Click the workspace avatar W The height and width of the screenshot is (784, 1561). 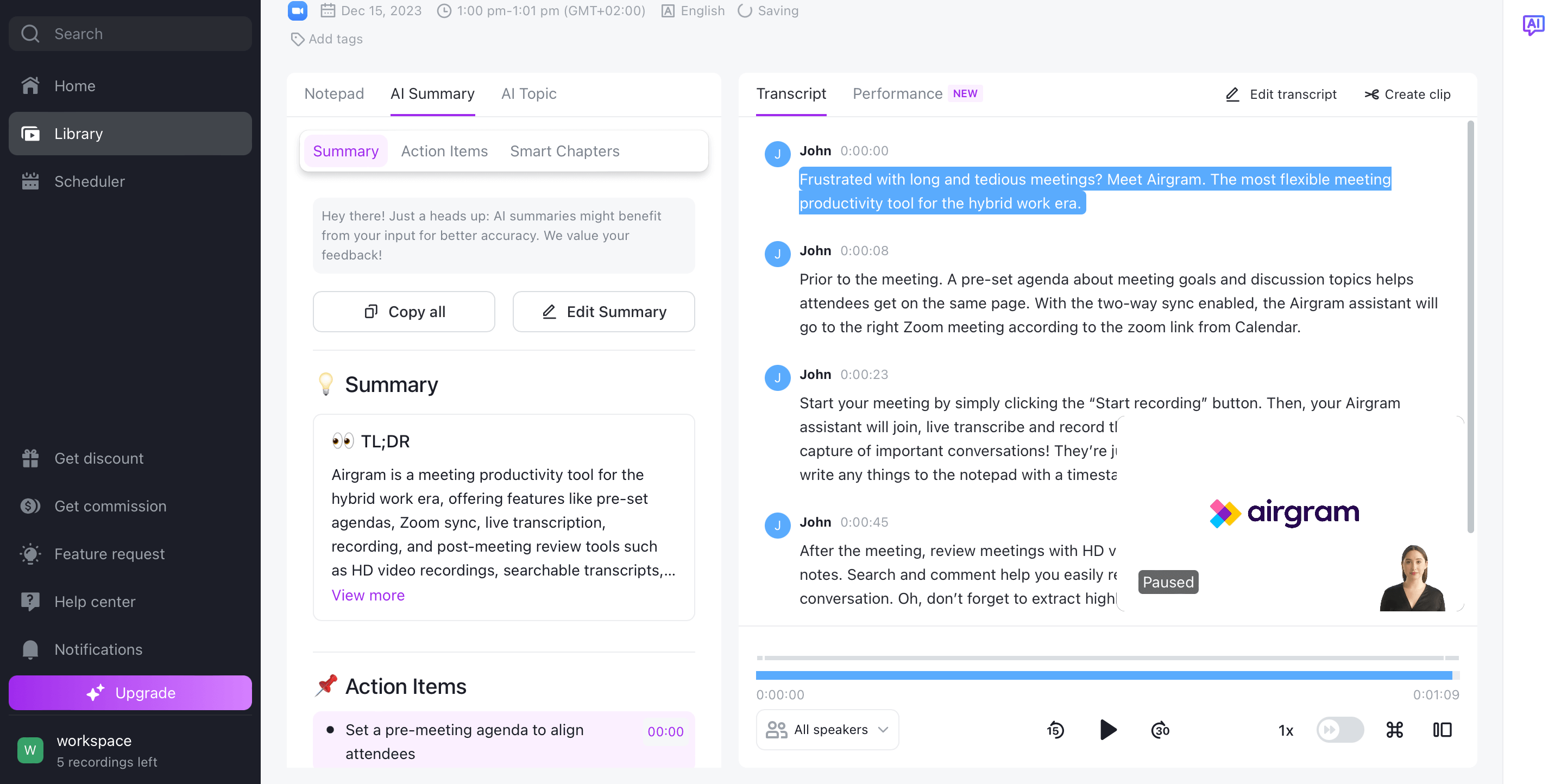30,750
